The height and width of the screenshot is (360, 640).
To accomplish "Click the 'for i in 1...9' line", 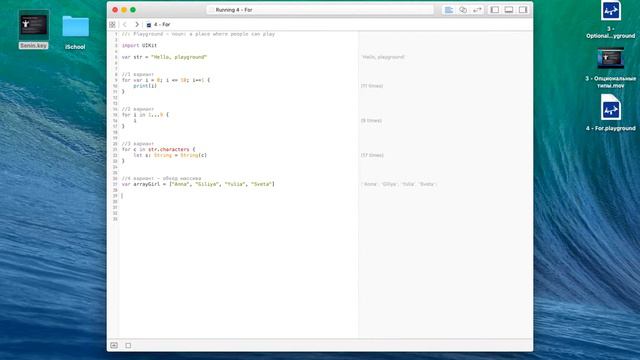I will point(145,115).
